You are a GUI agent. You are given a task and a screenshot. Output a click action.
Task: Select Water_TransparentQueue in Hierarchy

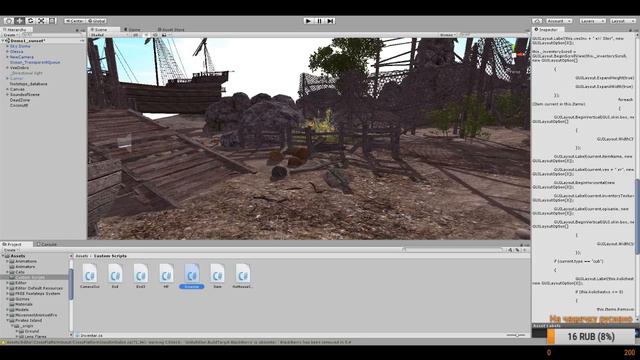[35, 62]
